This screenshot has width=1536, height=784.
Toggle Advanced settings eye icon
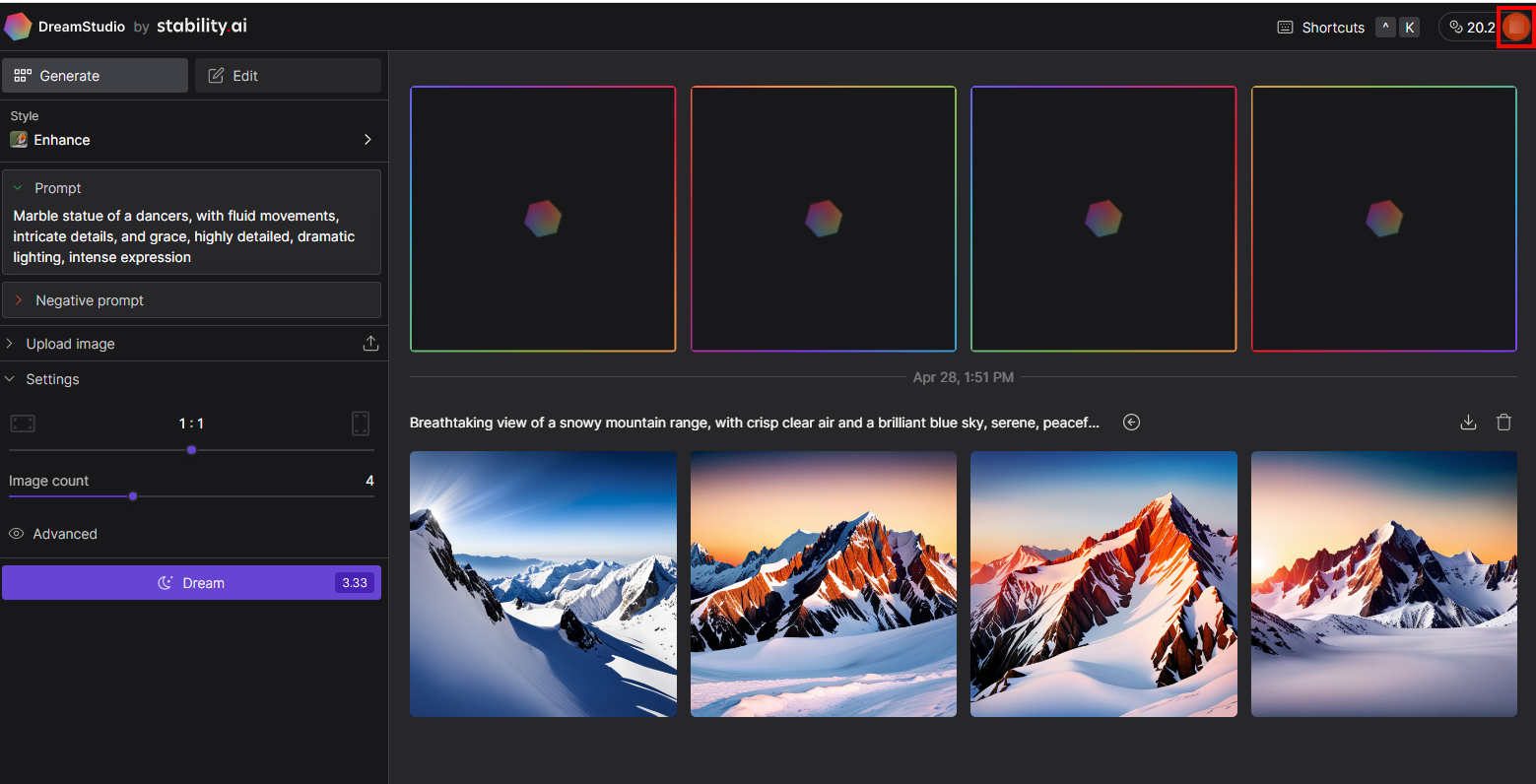click(17, 534)
